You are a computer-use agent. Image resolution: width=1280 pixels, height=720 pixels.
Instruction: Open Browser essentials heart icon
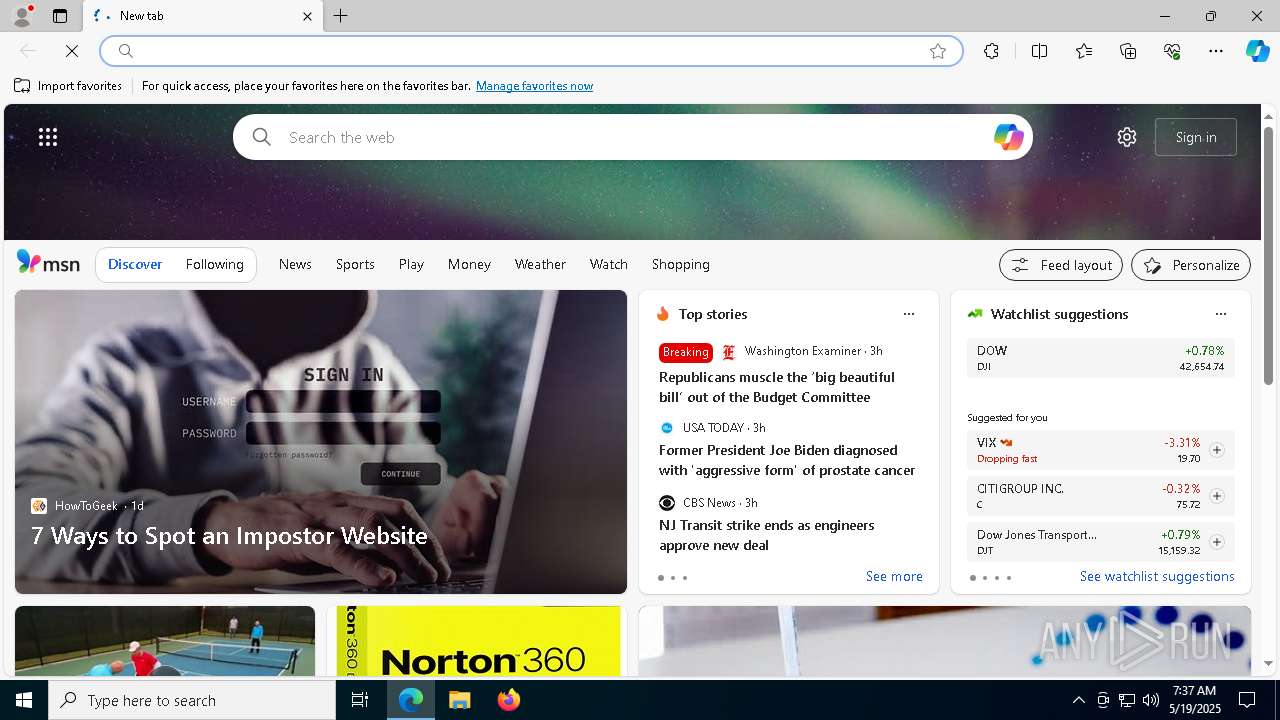pos(1172,51)
